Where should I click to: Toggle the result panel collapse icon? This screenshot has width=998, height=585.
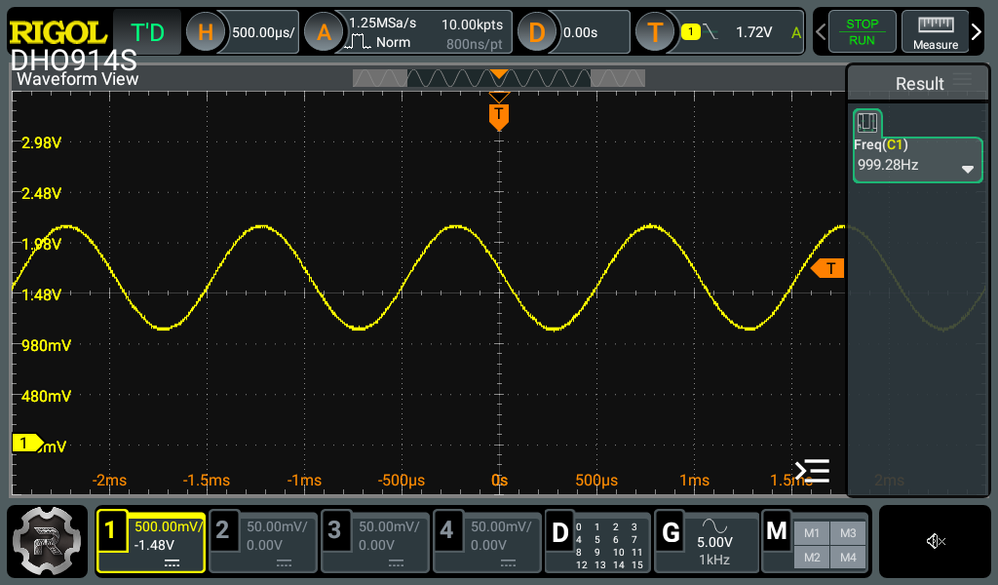coord(812,472)
